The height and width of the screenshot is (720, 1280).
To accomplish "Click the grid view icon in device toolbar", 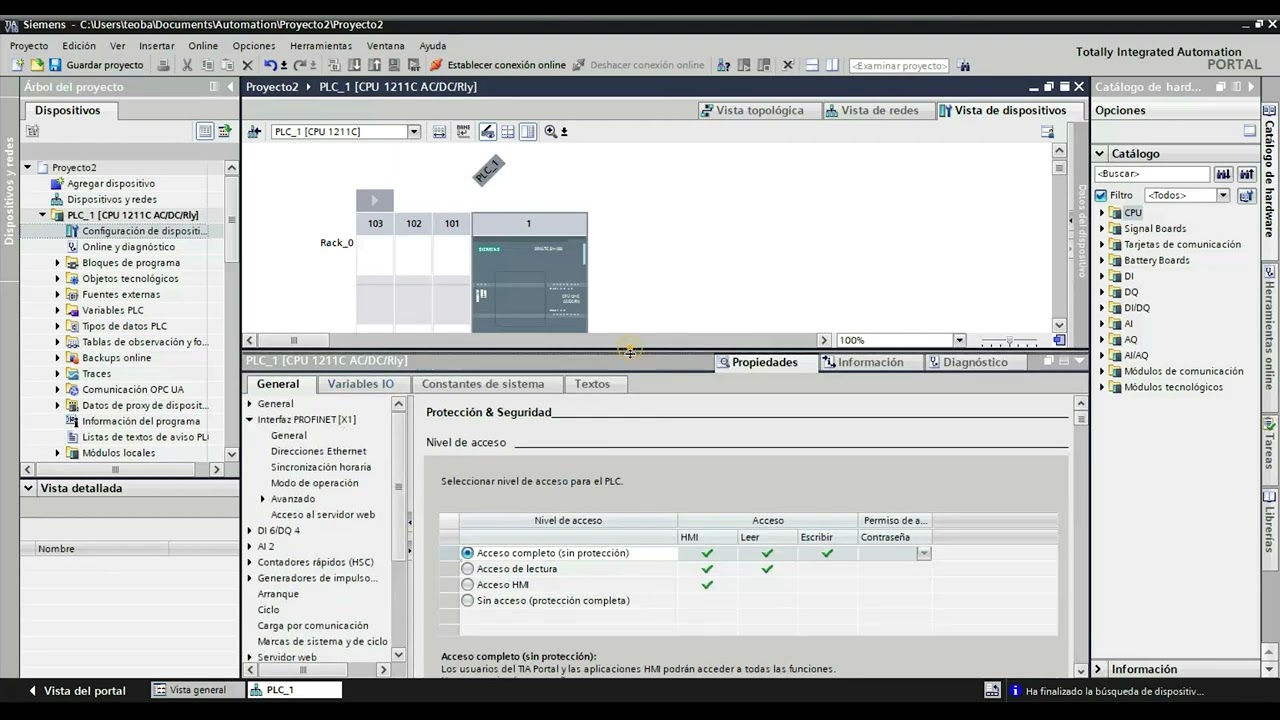I will [508, 132].
